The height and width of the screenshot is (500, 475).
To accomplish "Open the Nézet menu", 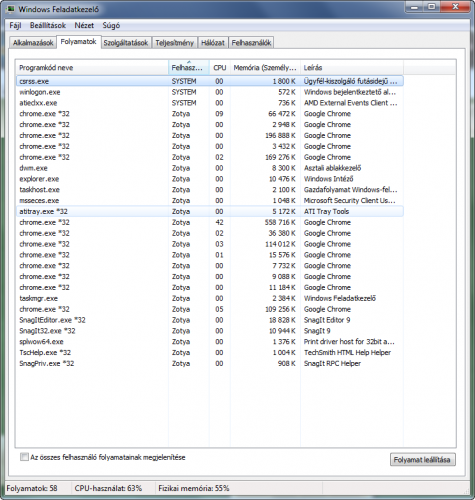I will coord(84,25).
